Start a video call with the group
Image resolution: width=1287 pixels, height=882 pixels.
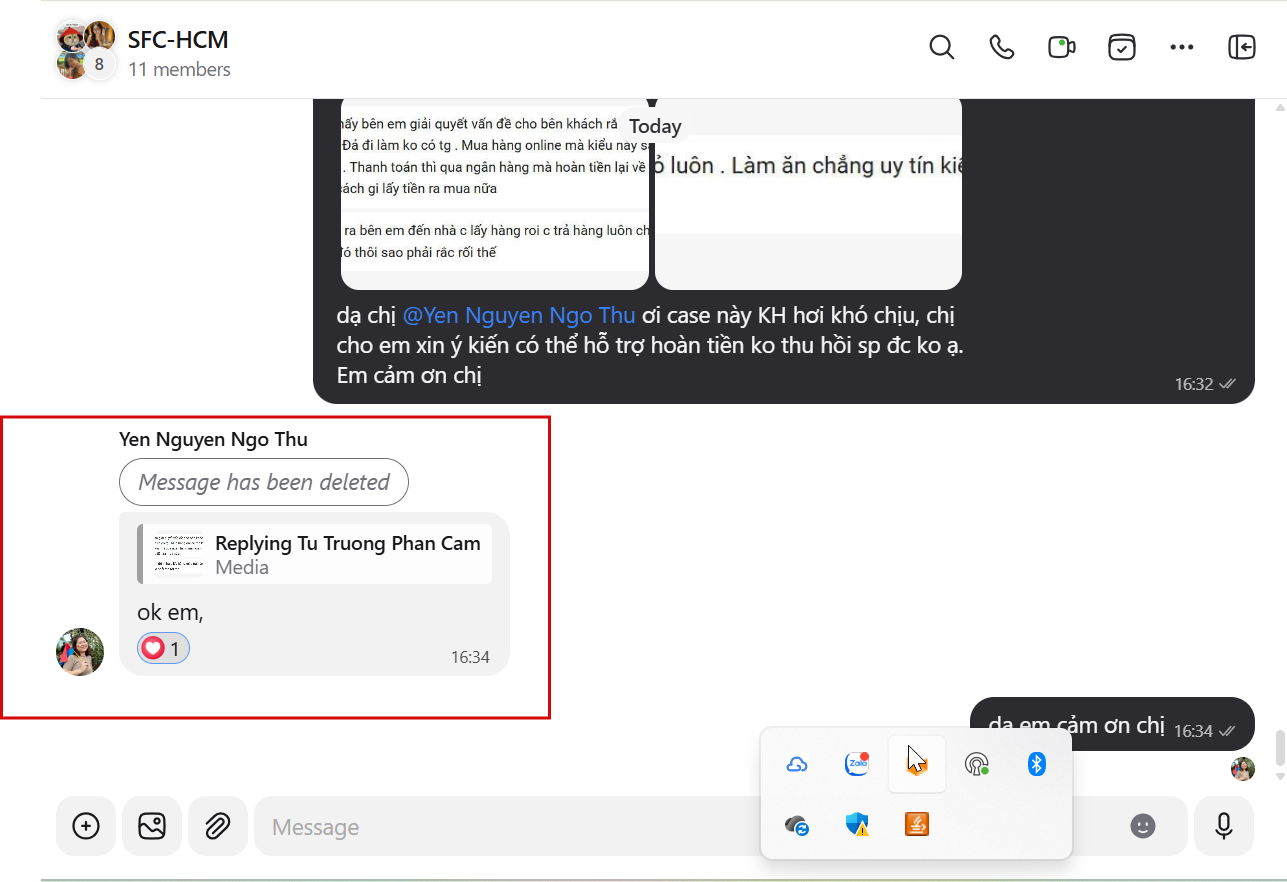coord(1061,47)
